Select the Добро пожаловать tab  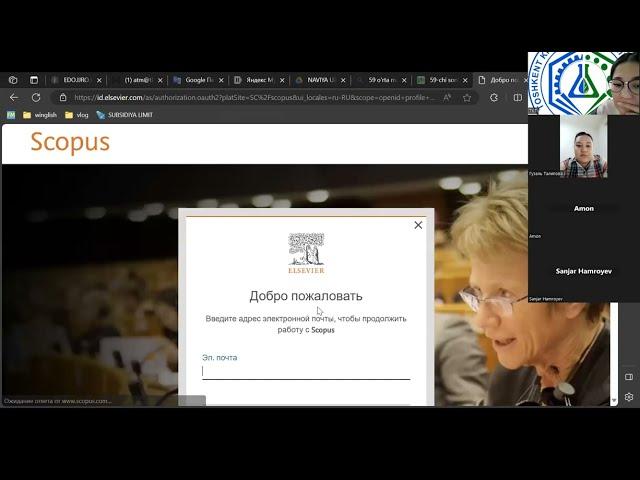pos(500,80)
